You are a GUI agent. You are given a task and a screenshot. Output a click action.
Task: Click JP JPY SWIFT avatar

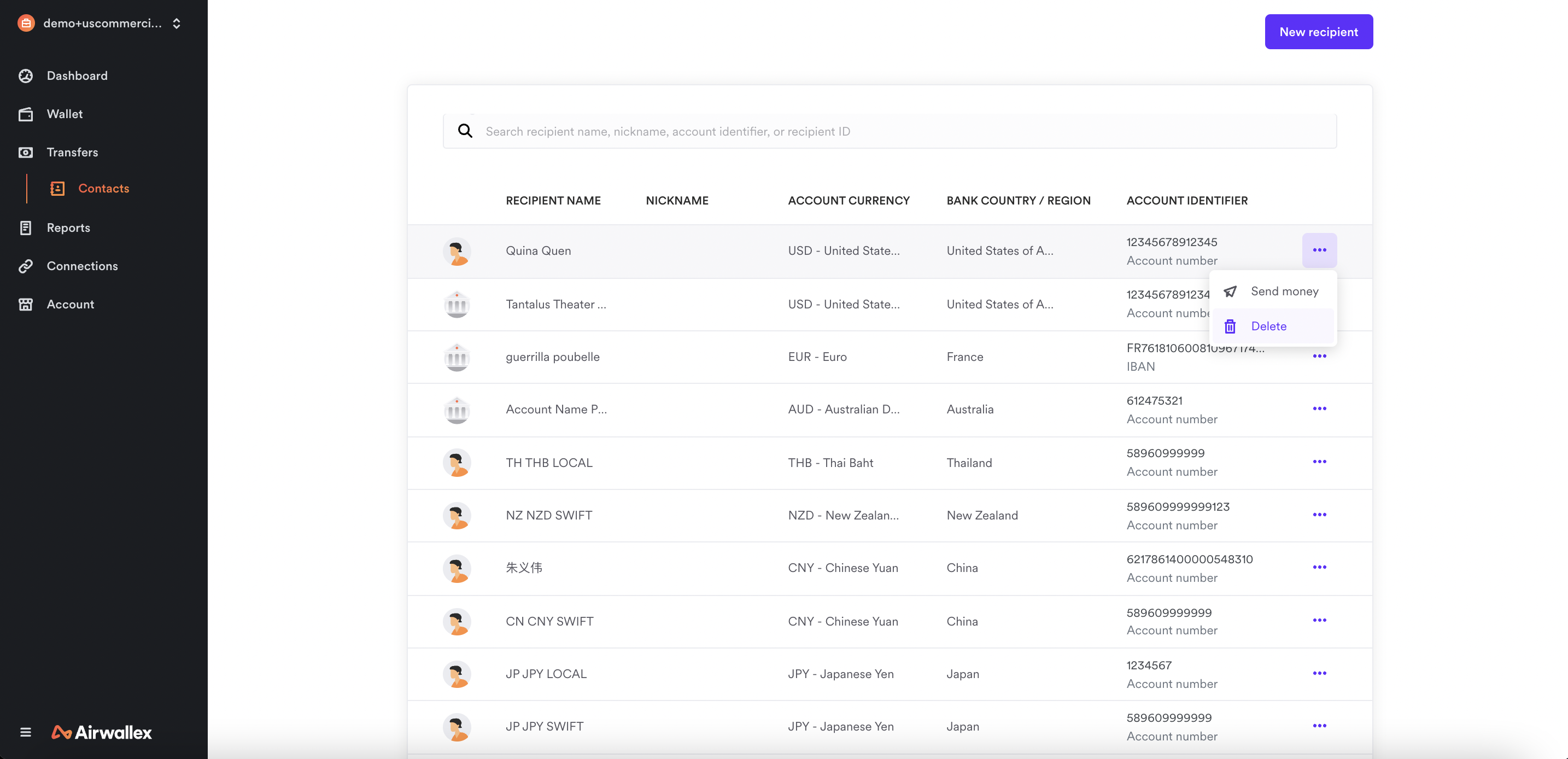457,727
